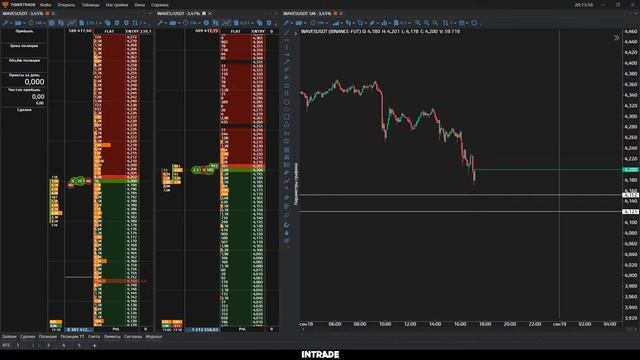Open the Лимиты bottom tab
Screen dimensions: 640x360
click(x=112, y=337)
